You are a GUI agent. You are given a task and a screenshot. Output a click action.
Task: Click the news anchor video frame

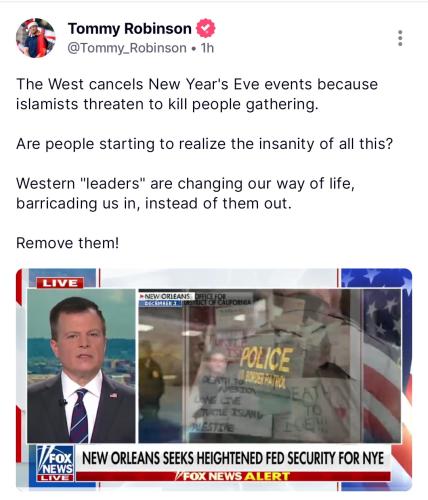point(81,366)
